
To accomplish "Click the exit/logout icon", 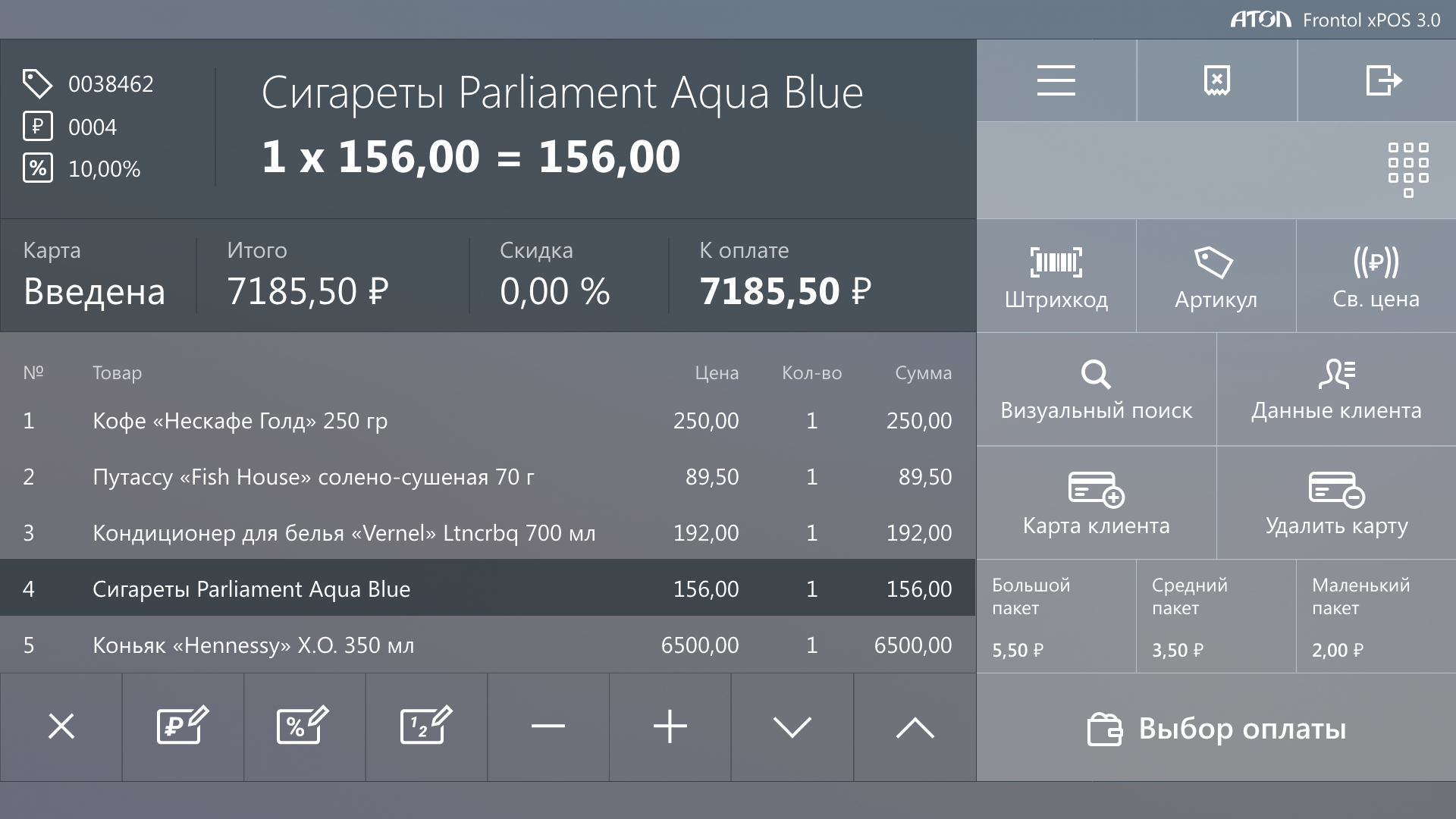I will [x=1383, y=80].
